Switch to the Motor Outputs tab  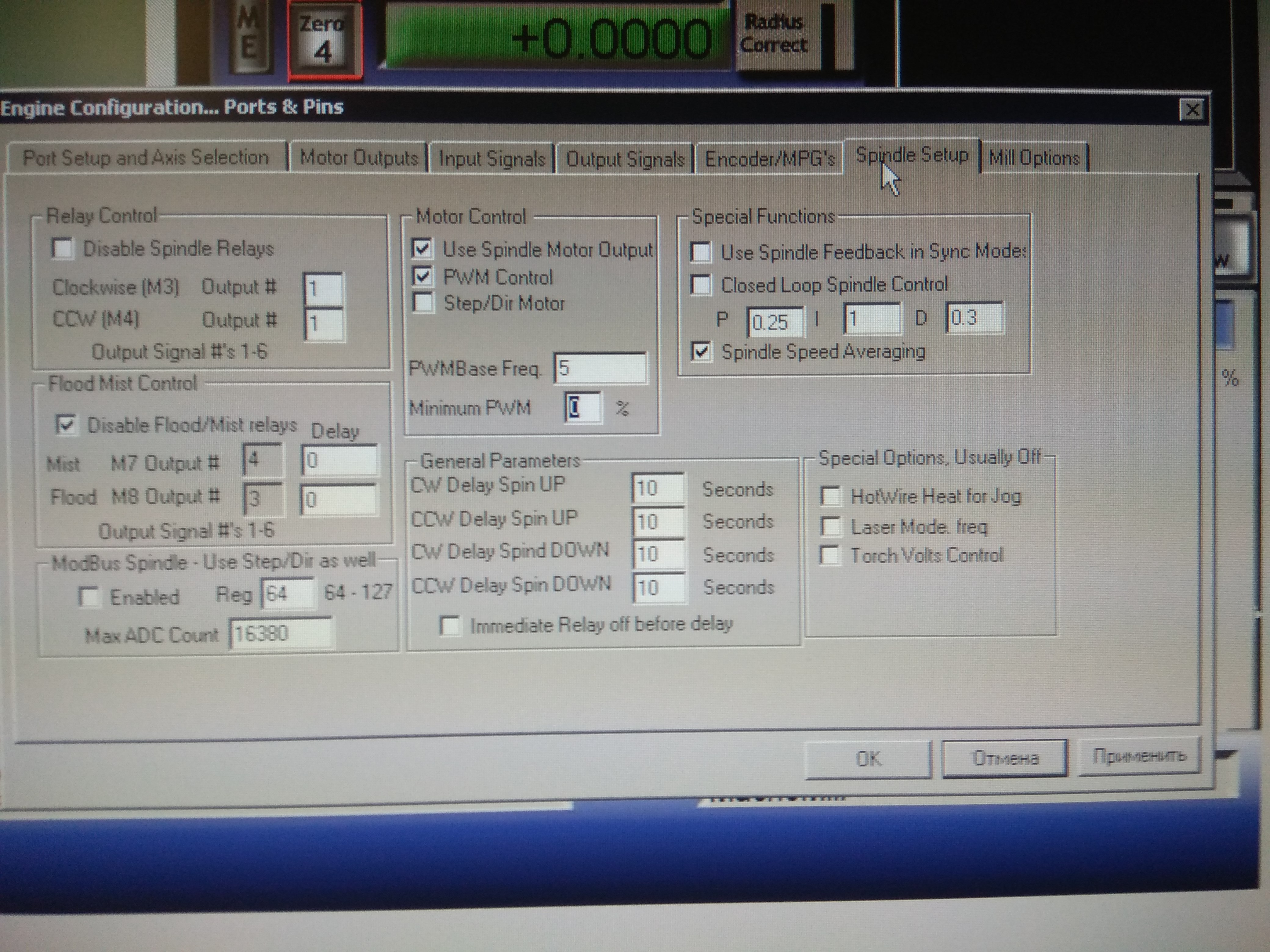click(359, 158)
